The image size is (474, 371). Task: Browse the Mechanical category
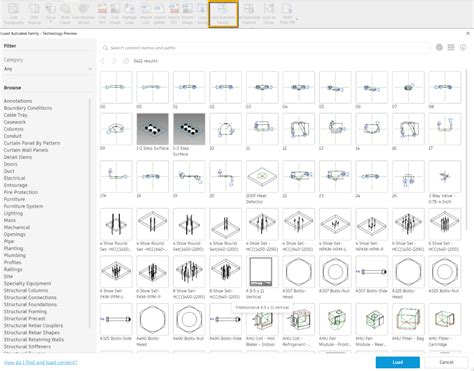pos(17,227)
